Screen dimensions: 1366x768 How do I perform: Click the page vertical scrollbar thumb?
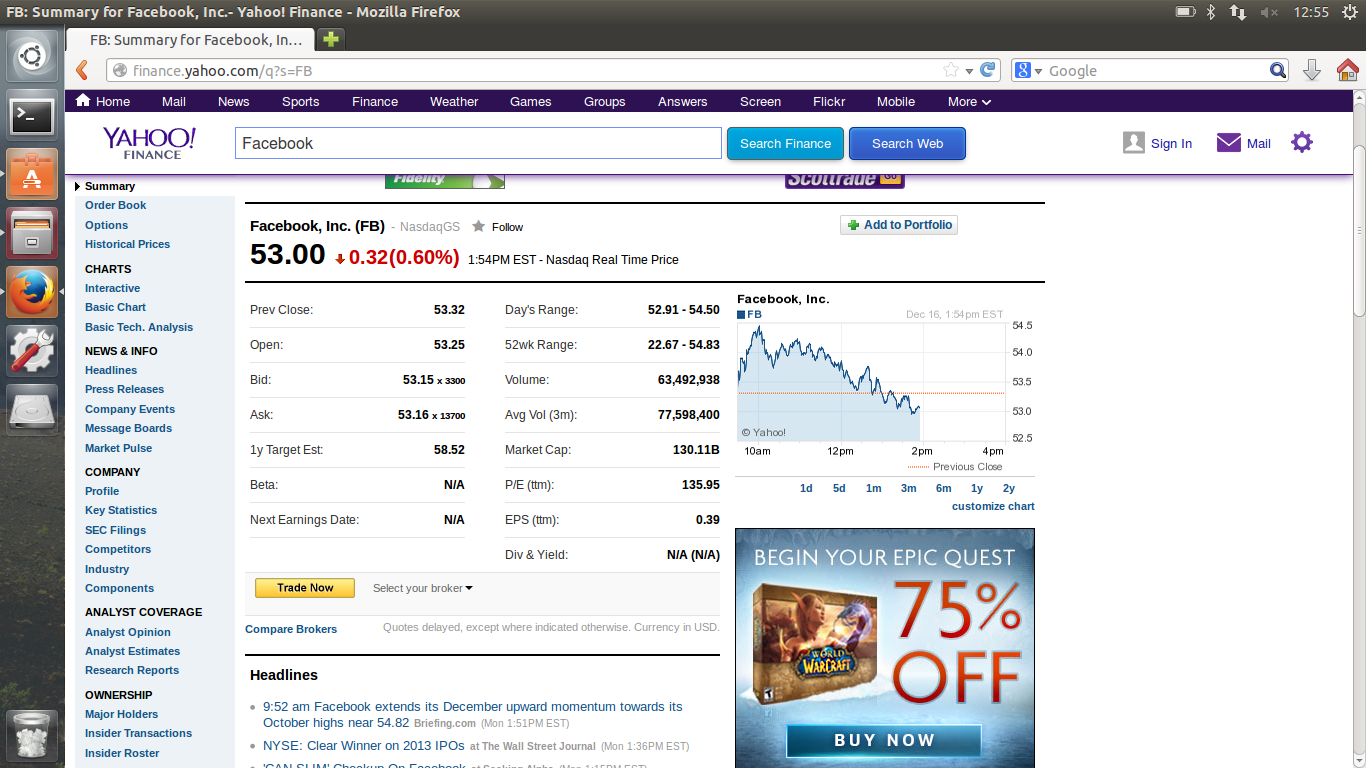pyautogui.click(x=1359, y=232)
